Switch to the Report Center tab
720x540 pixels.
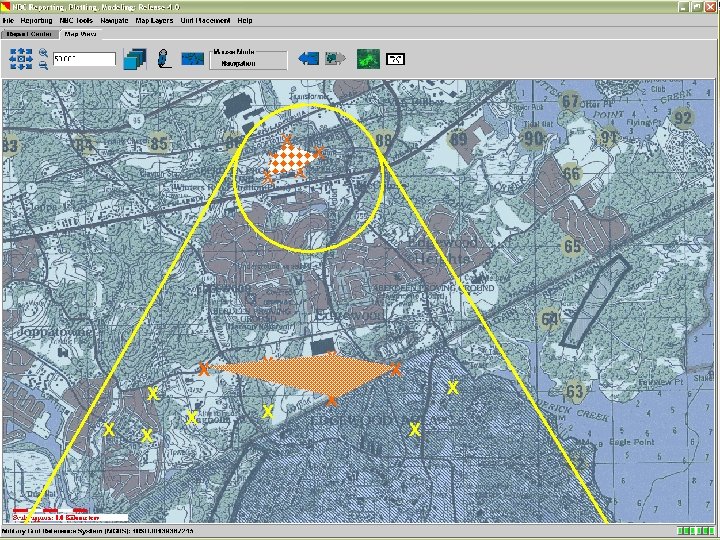tap(29, 34)
